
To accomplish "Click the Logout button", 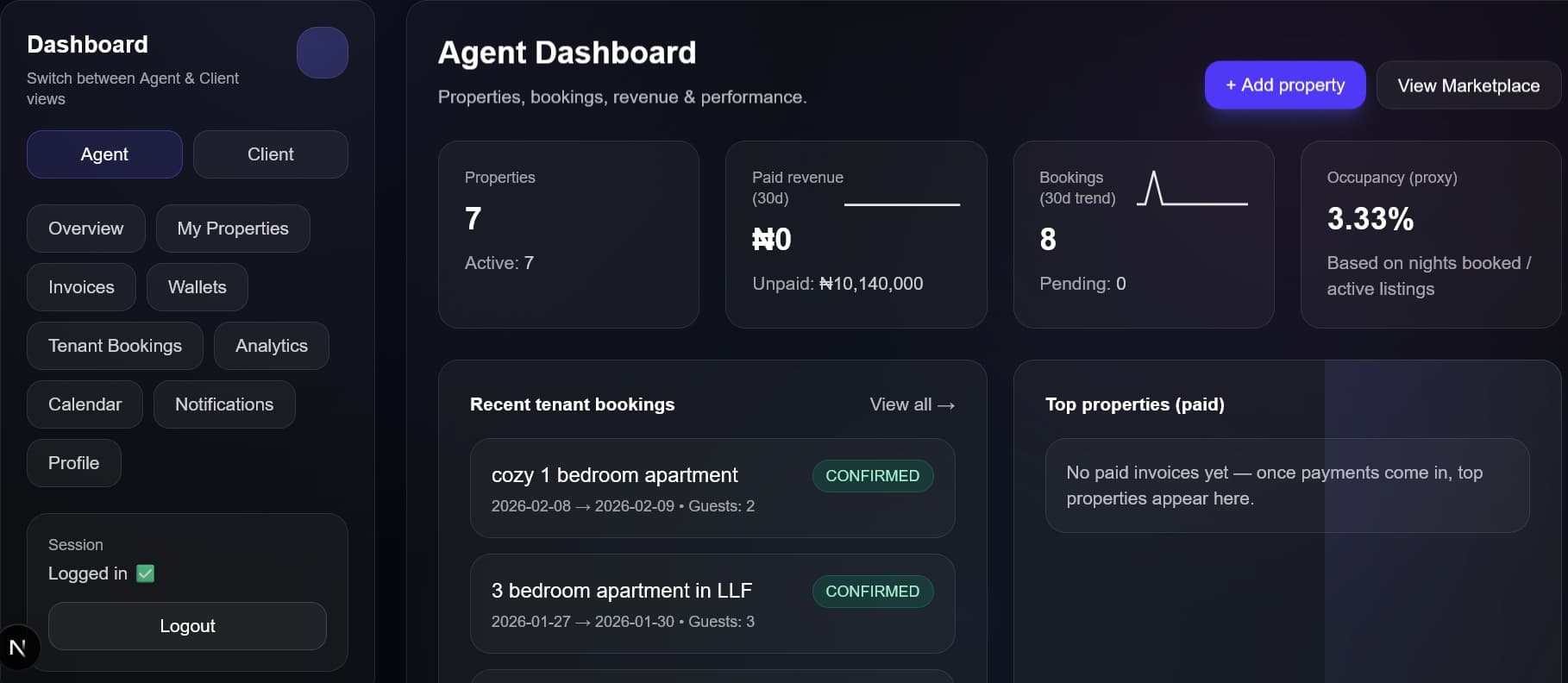I will point(187,626).
